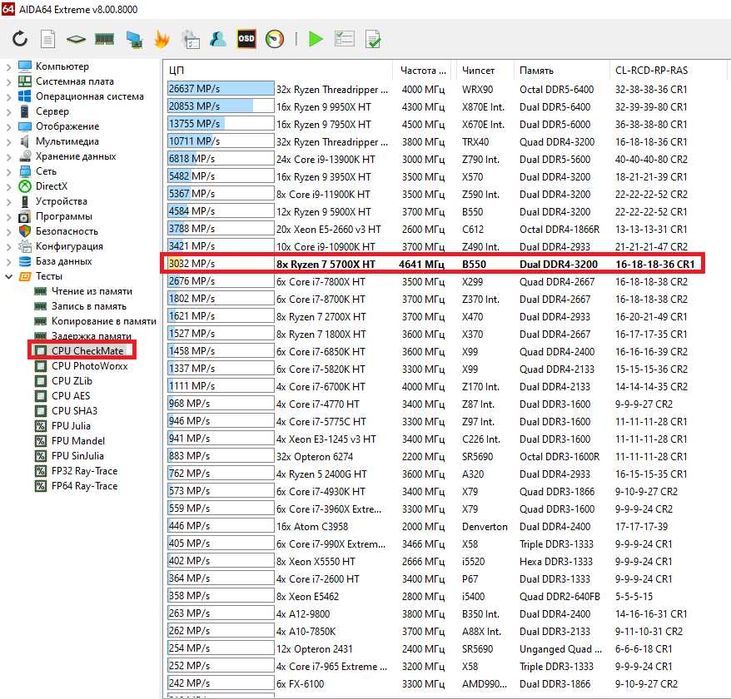Viewport: 731px width, 699px height.
Task: Sort by the Память column header
Action: [x=561, y=70]
